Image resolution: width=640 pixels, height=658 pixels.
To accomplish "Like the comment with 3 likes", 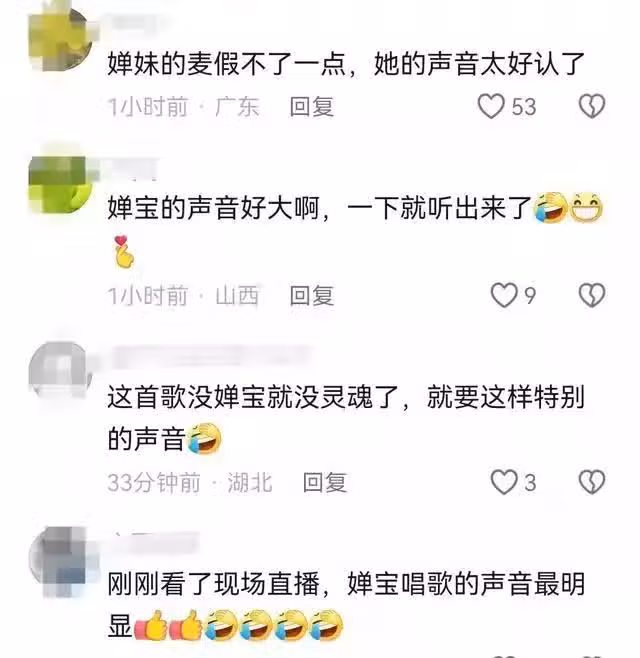I will click(504, 482).
